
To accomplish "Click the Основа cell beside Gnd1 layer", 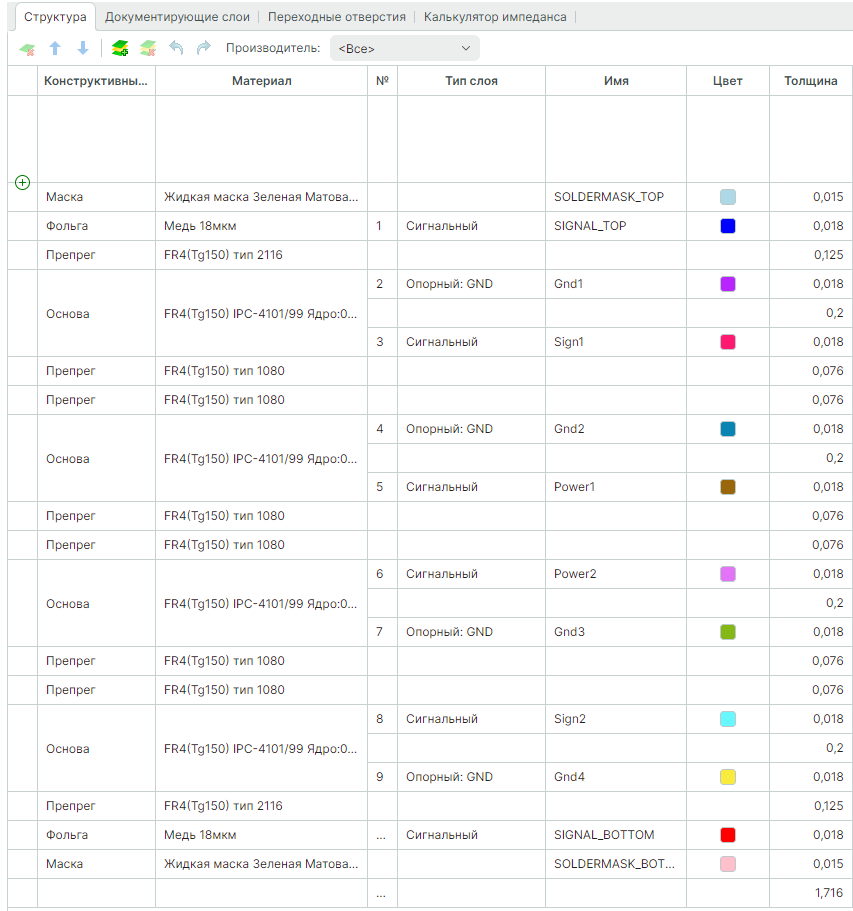I will (96, 313).
